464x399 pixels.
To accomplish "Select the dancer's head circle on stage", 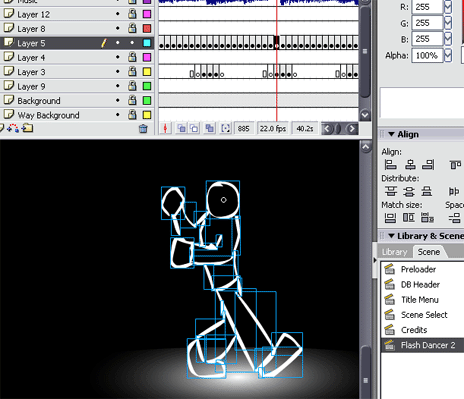I will point(223,199).
